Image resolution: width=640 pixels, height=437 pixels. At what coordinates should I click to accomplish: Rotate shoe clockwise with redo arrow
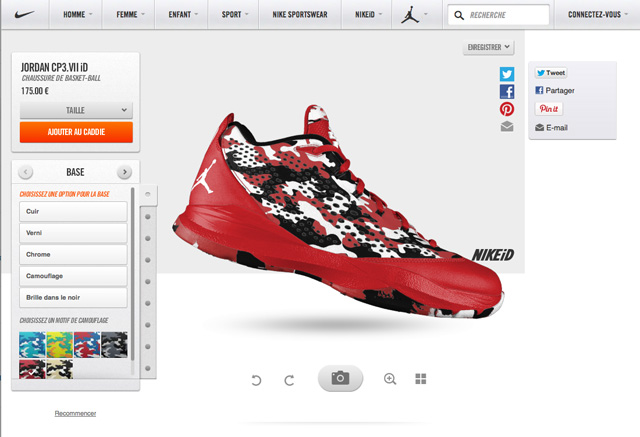(x=289, y=380)
